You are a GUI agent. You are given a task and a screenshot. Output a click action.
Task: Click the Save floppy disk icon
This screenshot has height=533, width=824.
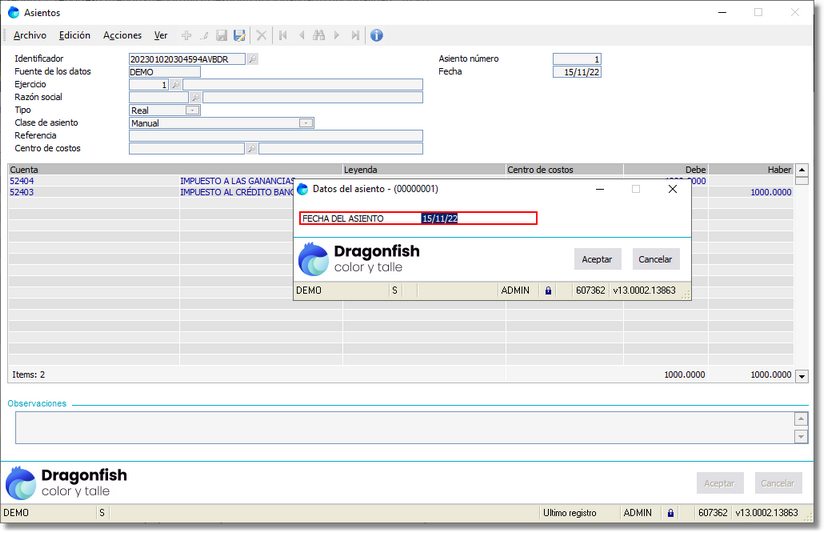(222, 35)
